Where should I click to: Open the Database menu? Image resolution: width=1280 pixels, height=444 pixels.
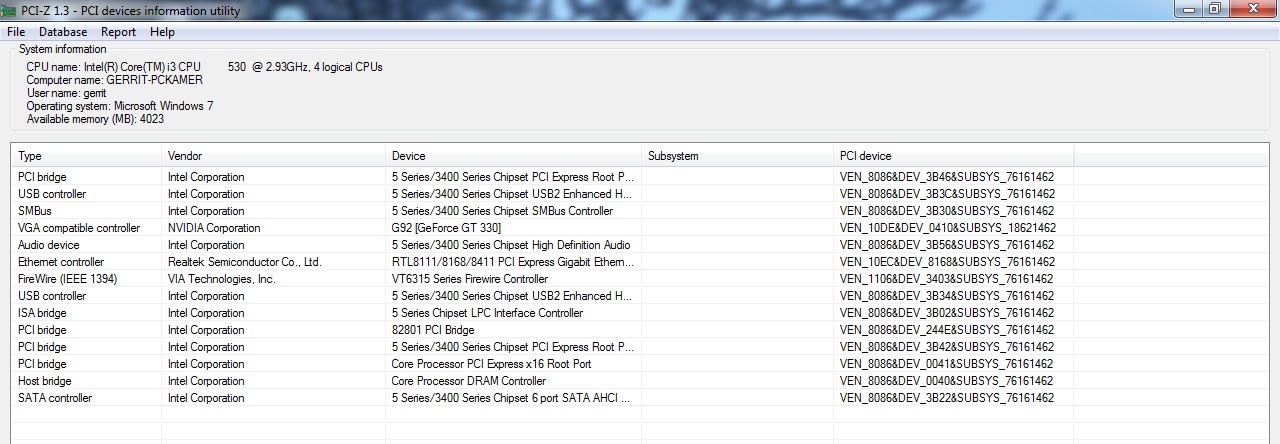[x=63, y=32]
